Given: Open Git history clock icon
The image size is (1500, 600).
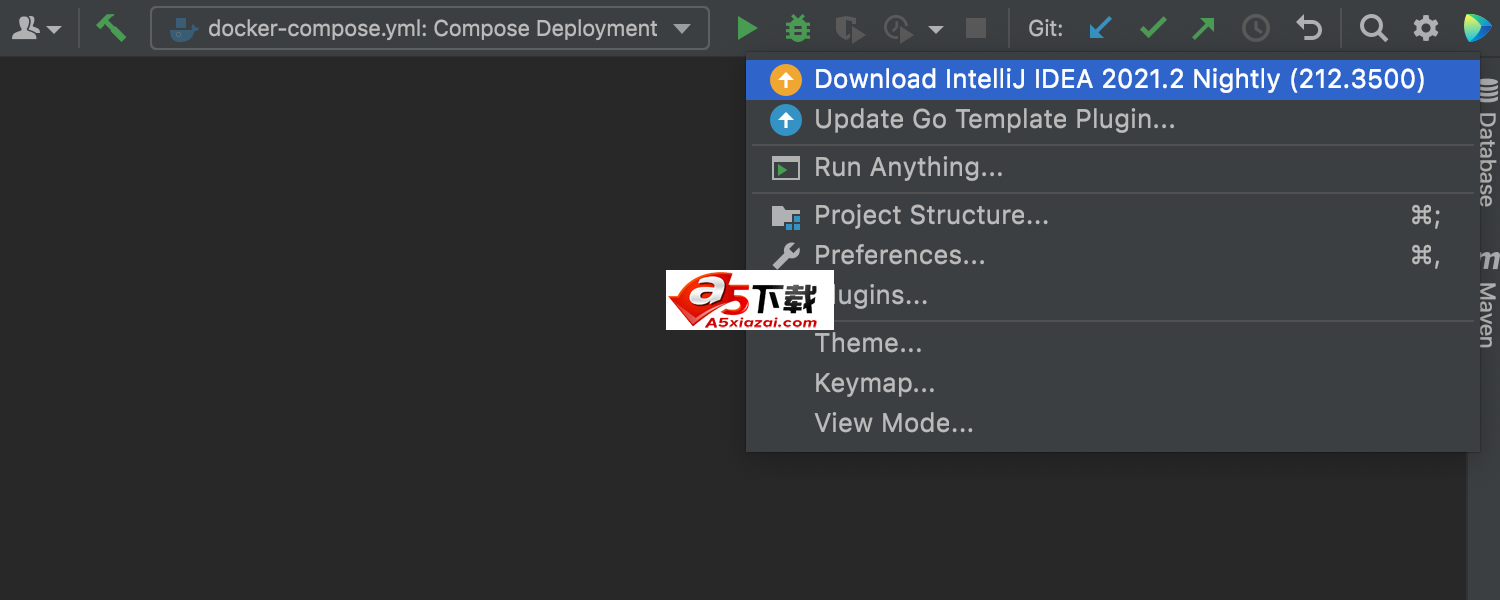Looking at the screenshot, I should click(1255, 28).
